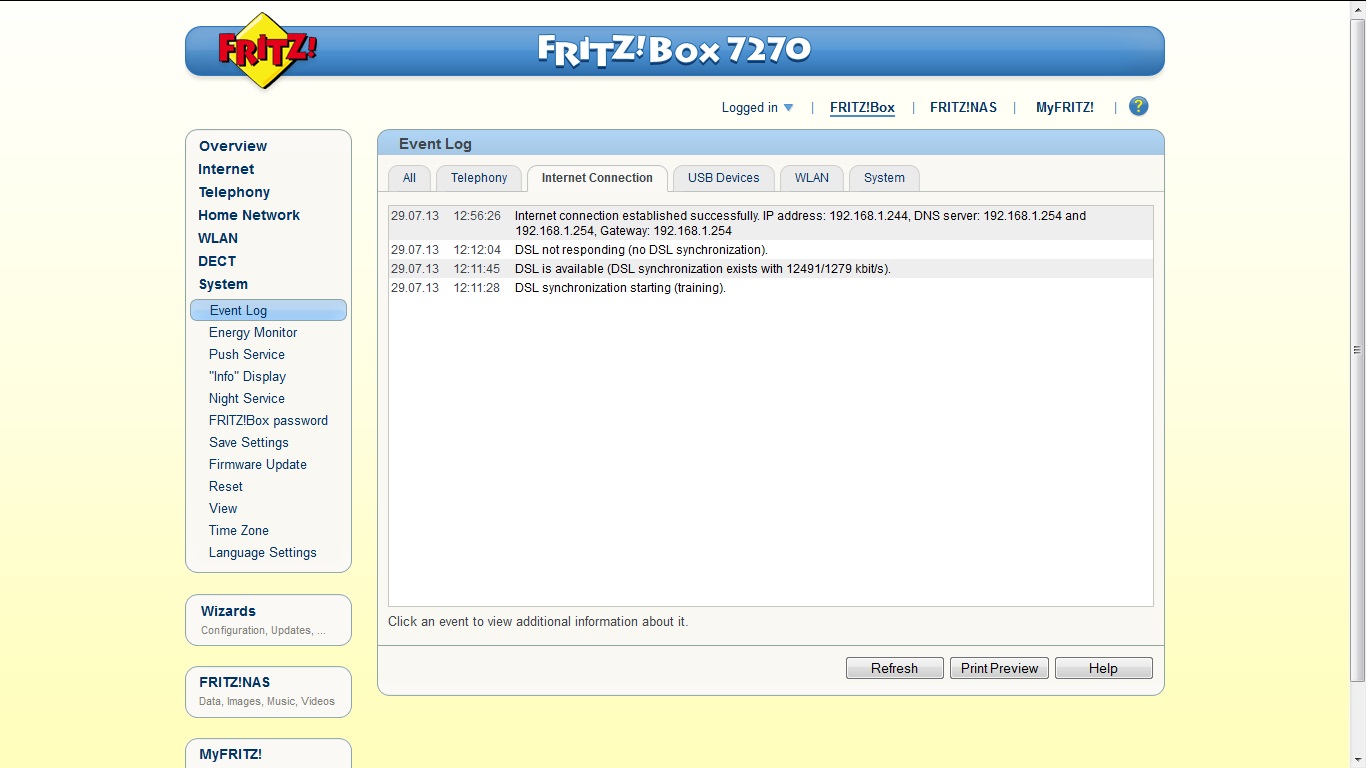Open the USB Devices tab
Screen dimensions: 1366x768
click(723, 178)
